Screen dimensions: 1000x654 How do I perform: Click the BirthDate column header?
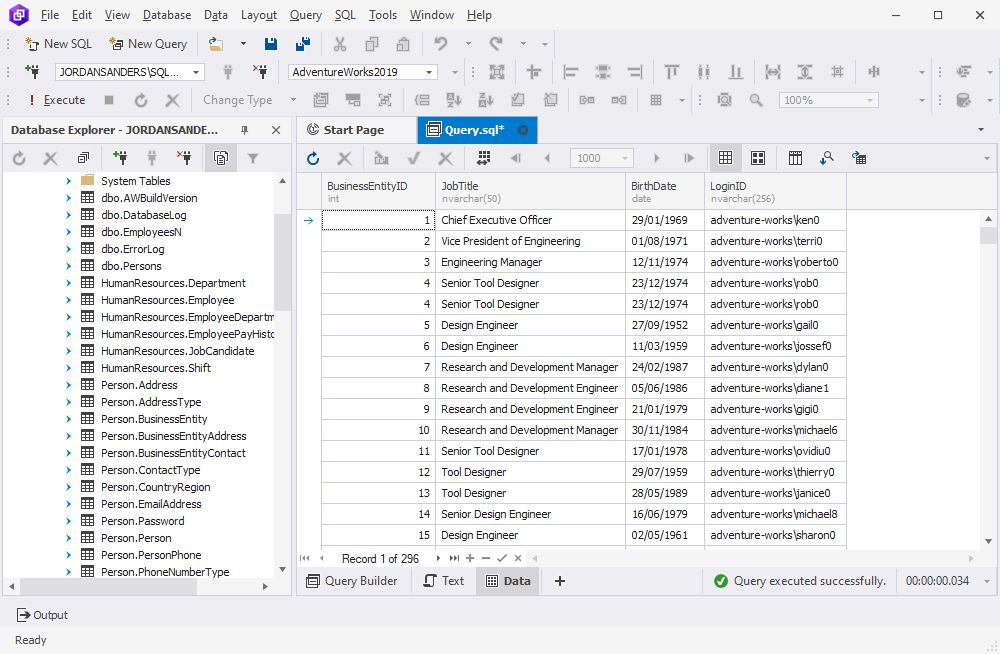pos(665,191)
